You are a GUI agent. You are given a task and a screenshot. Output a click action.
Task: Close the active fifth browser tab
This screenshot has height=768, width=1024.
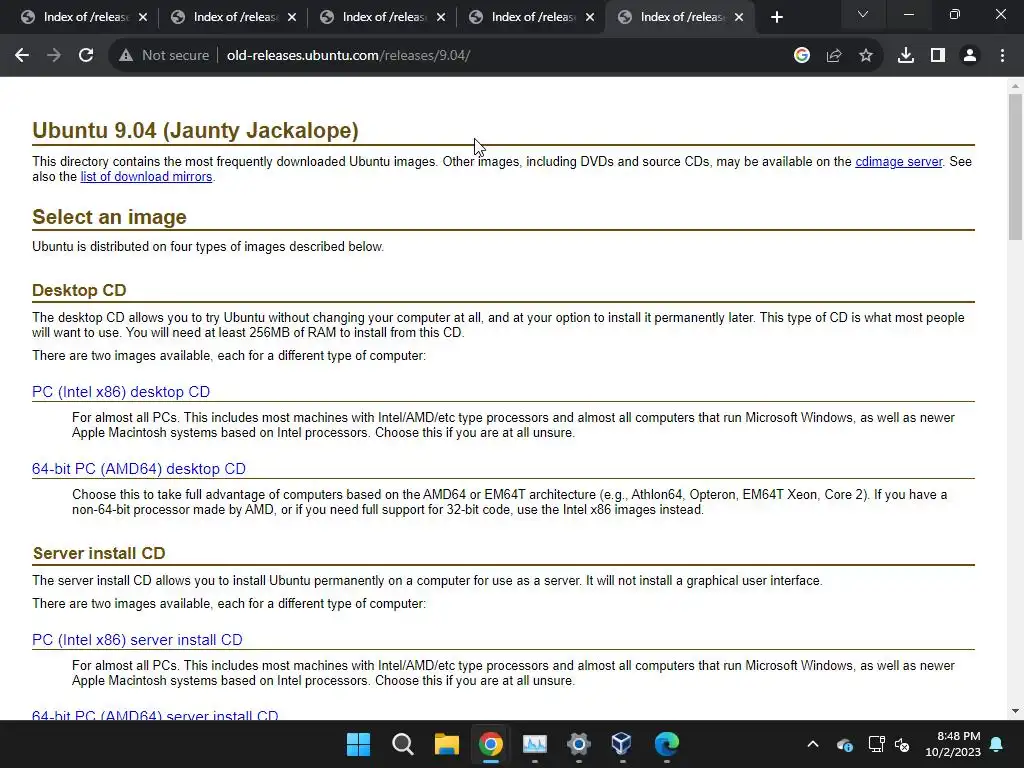[x=739, y=17]
